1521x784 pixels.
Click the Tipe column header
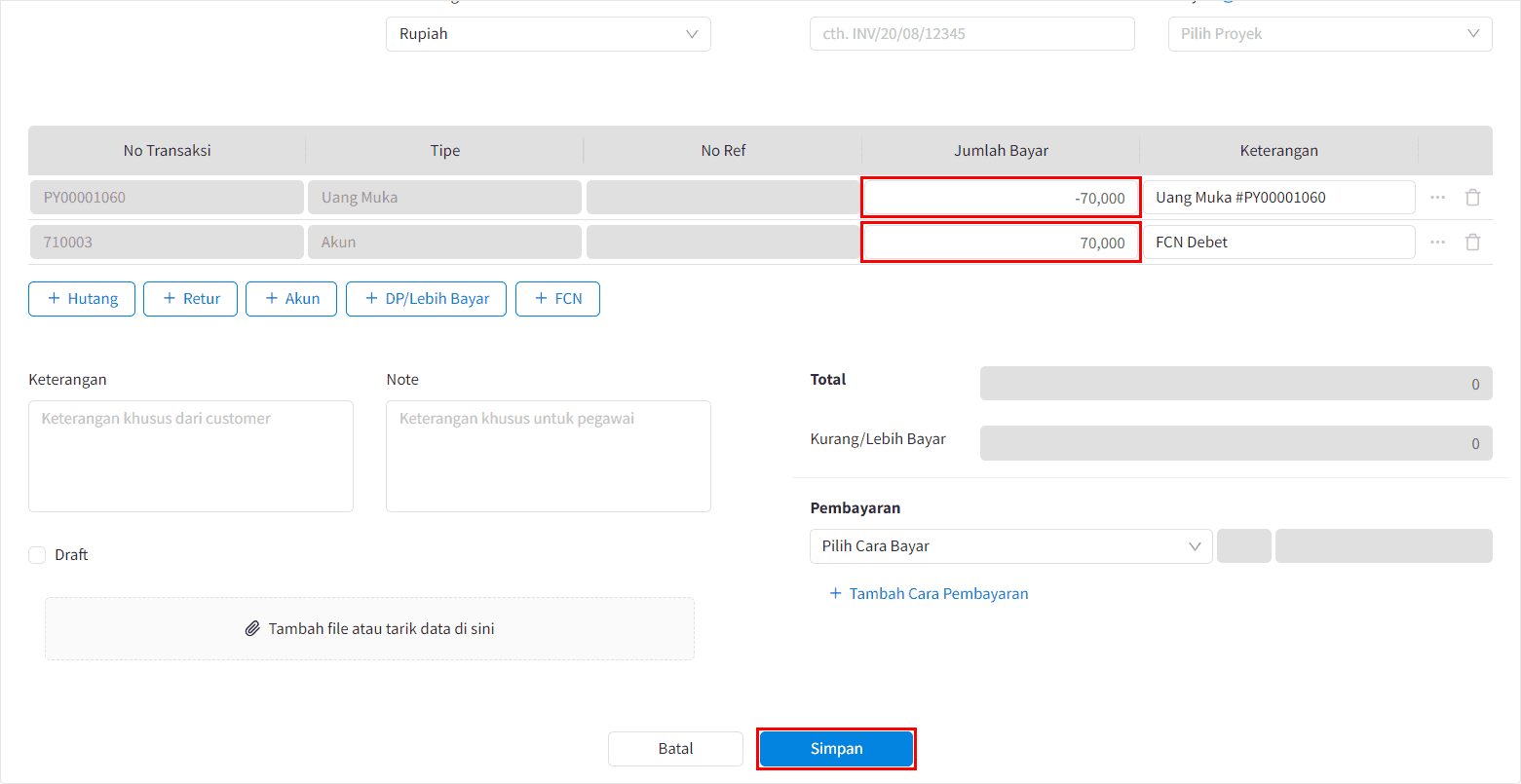pos(444,150)
